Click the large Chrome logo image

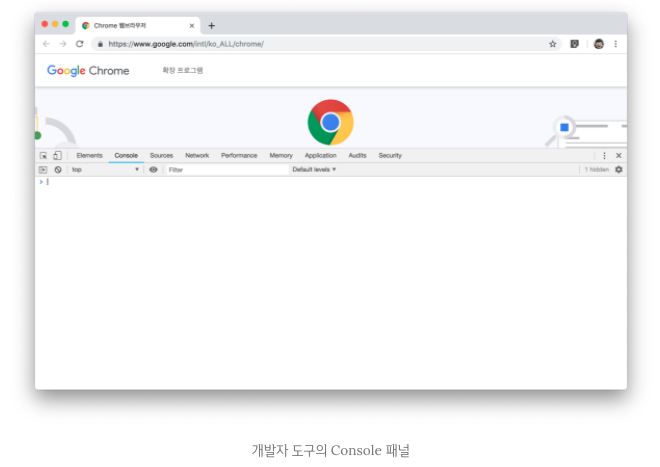pos(330,123)
